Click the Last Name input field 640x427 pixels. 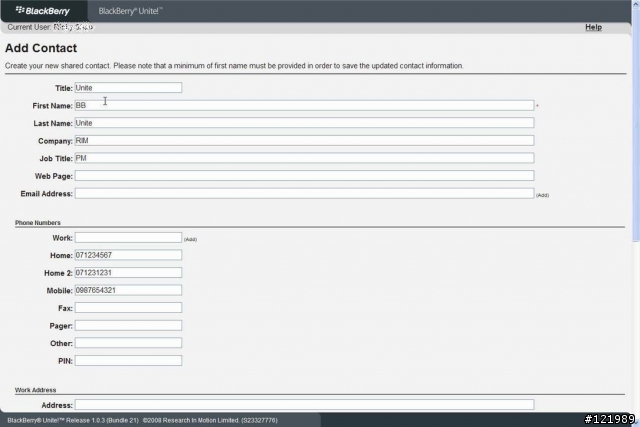[x=304, y=123]
